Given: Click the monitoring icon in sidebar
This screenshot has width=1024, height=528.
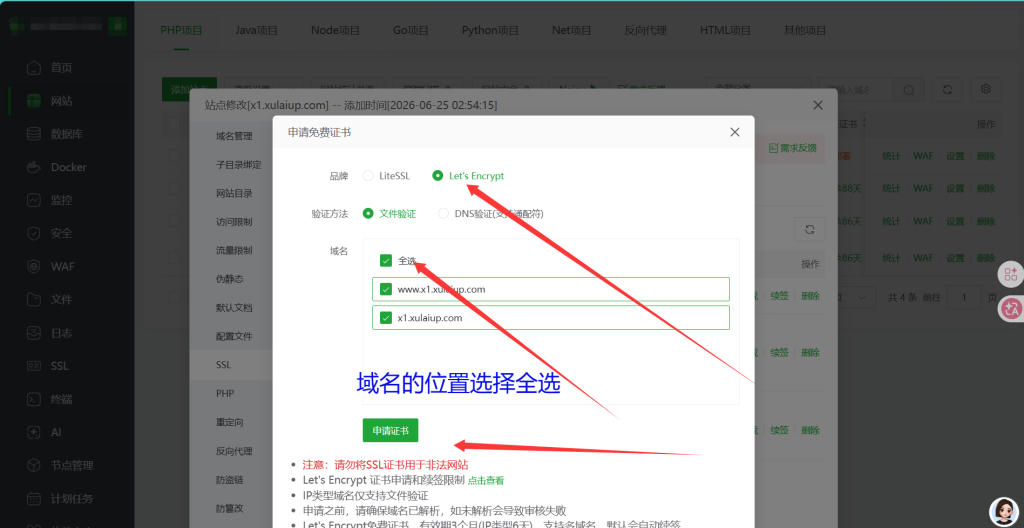Looking at the screenshot, I should [x=34, y=200].
